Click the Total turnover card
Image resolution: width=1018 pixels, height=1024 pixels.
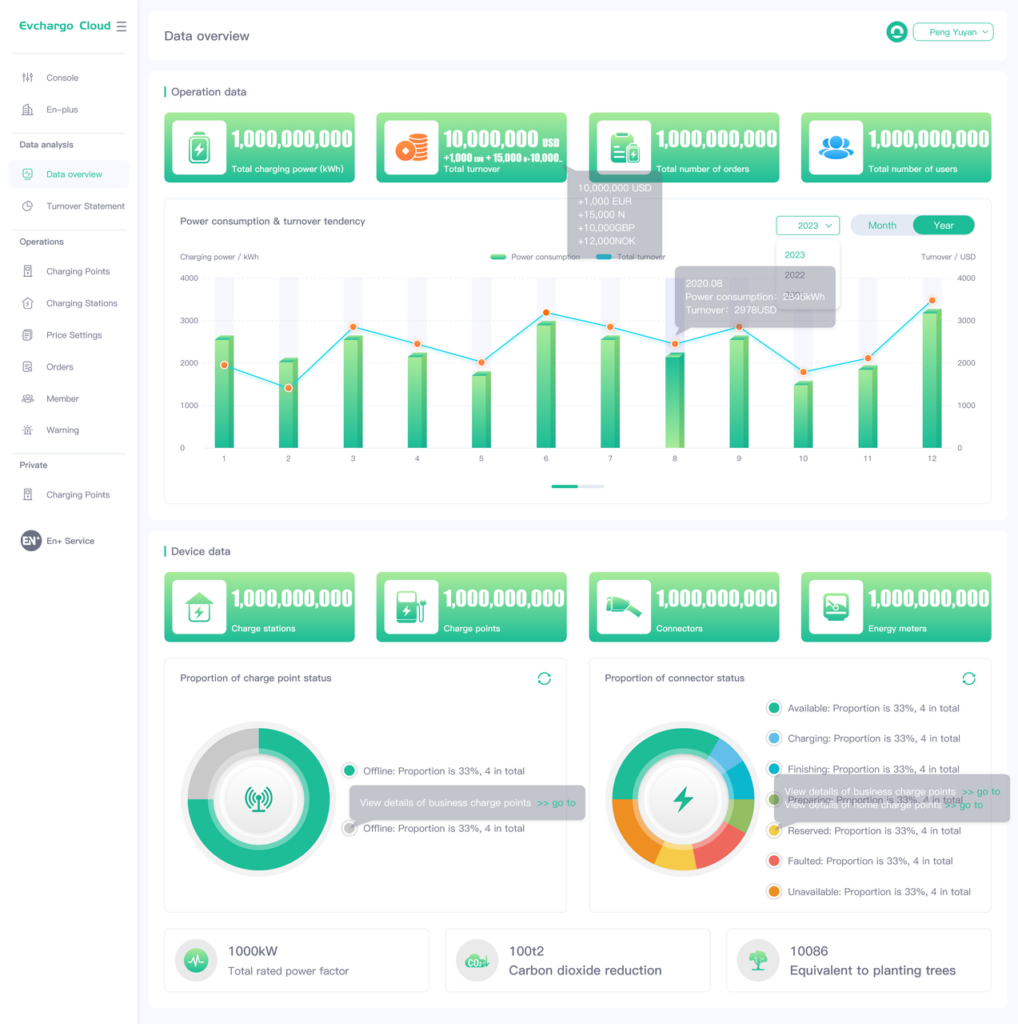[471, 148]
